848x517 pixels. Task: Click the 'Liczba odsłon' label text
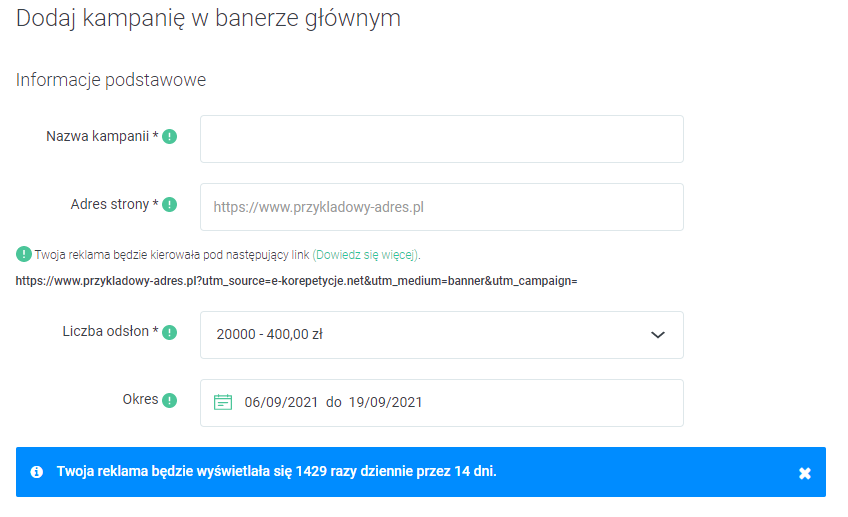[105, 332]
